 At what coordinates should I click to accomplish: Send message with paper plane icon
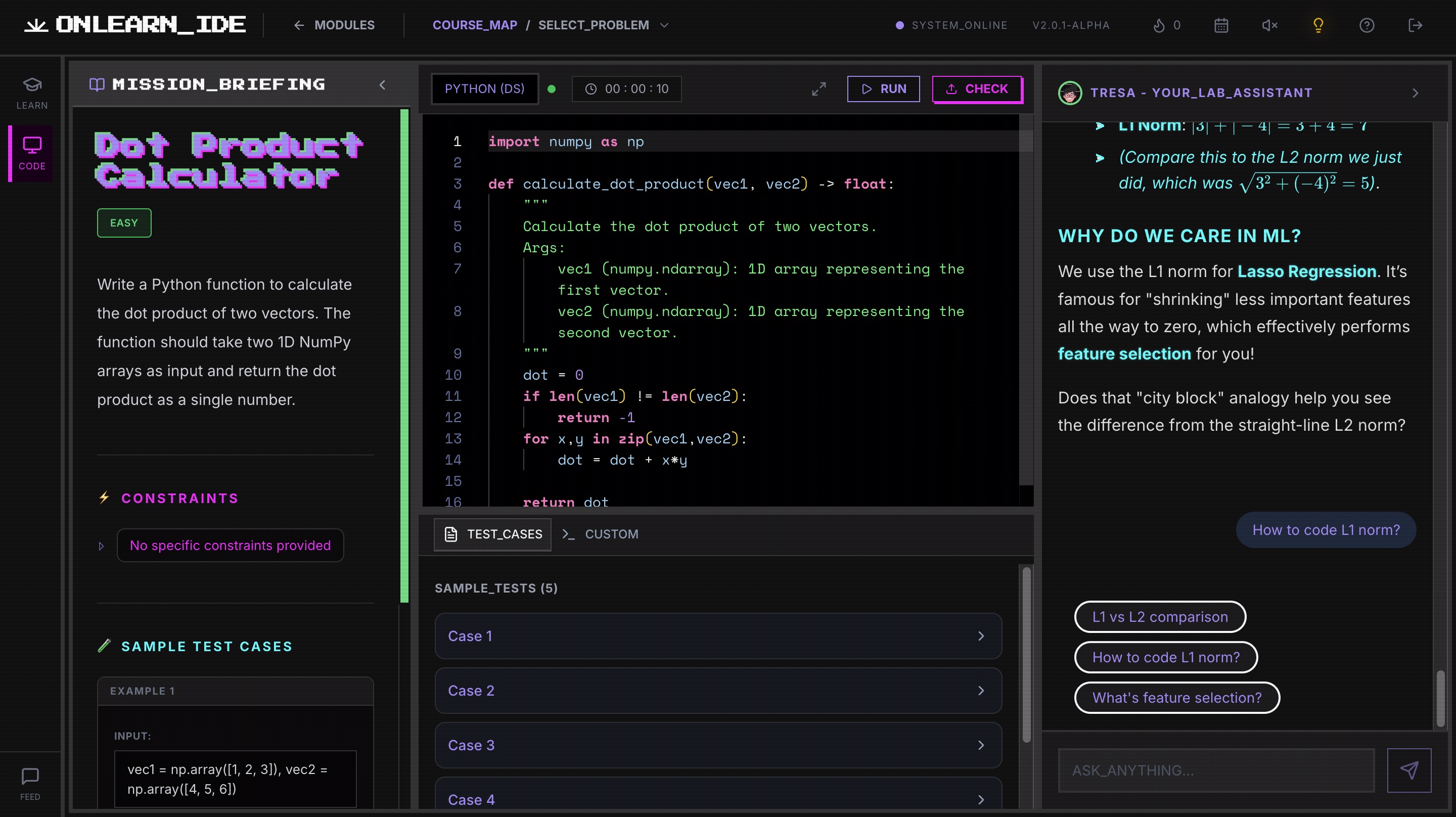(1408, 770)
